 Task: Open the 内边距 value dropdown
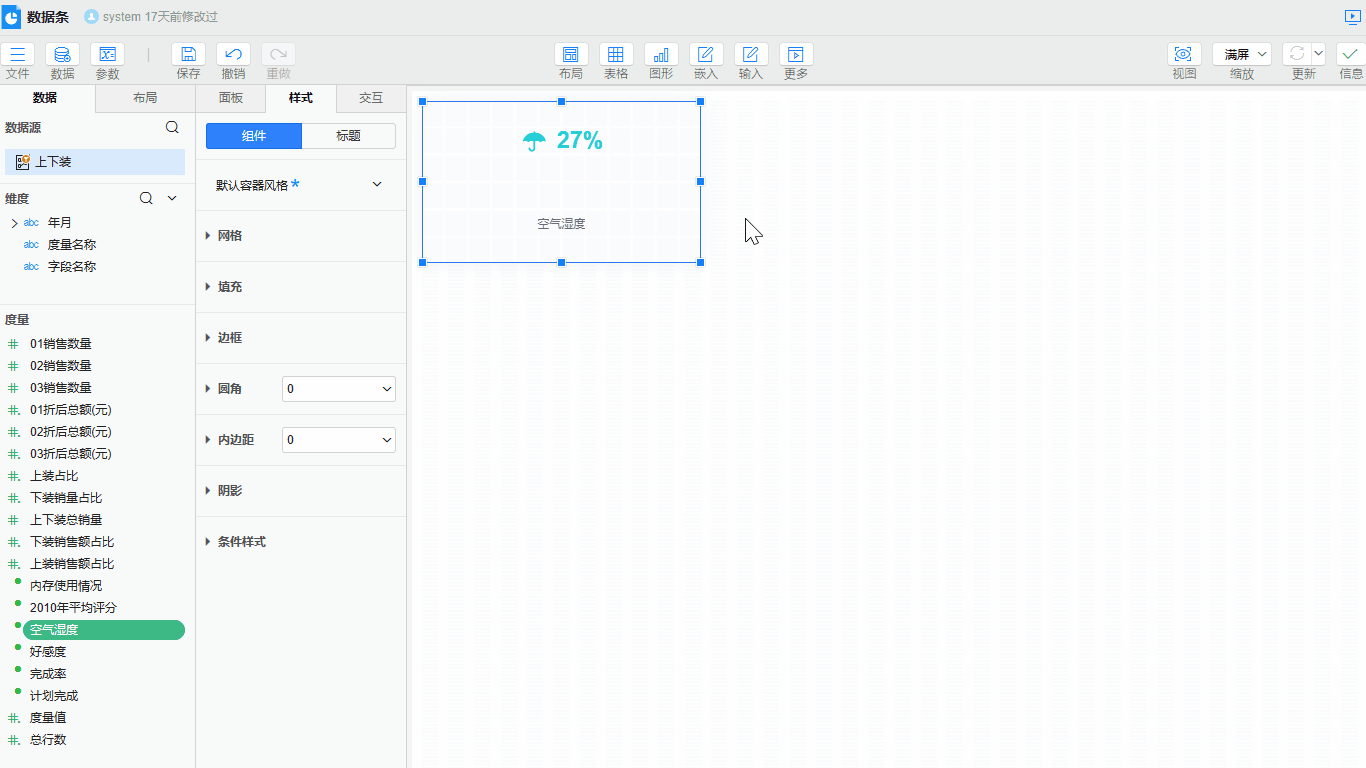[338, 440]
